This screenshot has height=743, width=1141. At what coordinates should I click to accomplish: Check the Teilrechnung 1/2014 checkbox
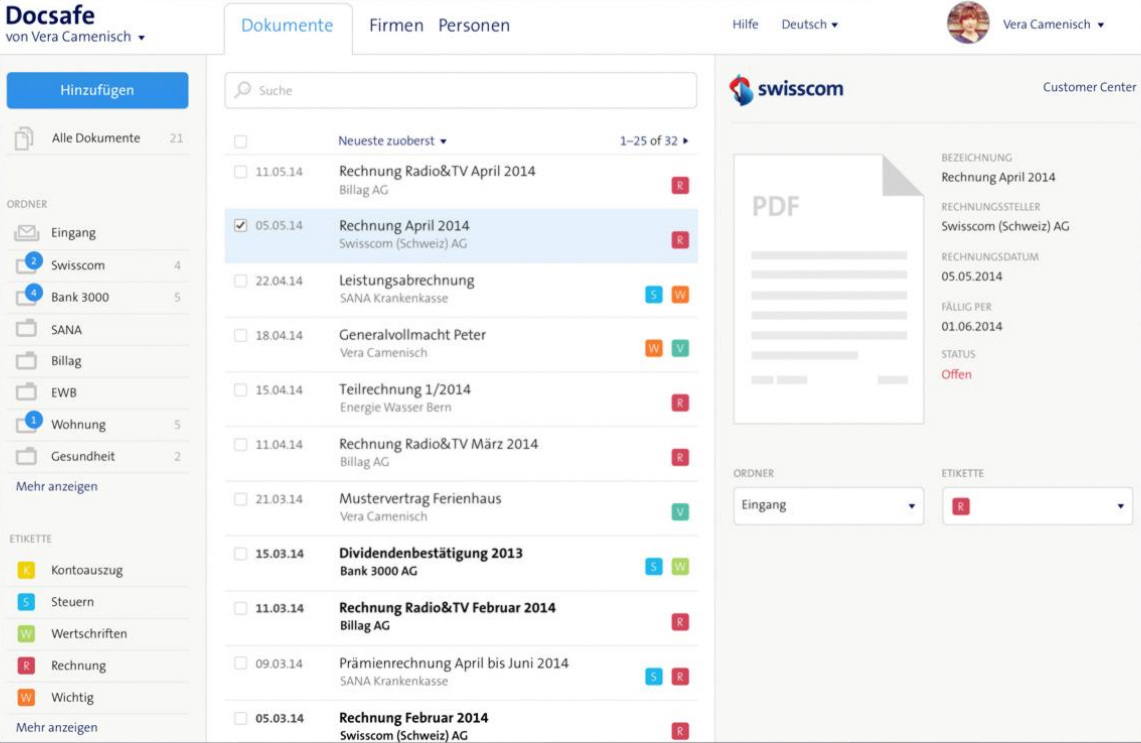click(x=241, y=390)
